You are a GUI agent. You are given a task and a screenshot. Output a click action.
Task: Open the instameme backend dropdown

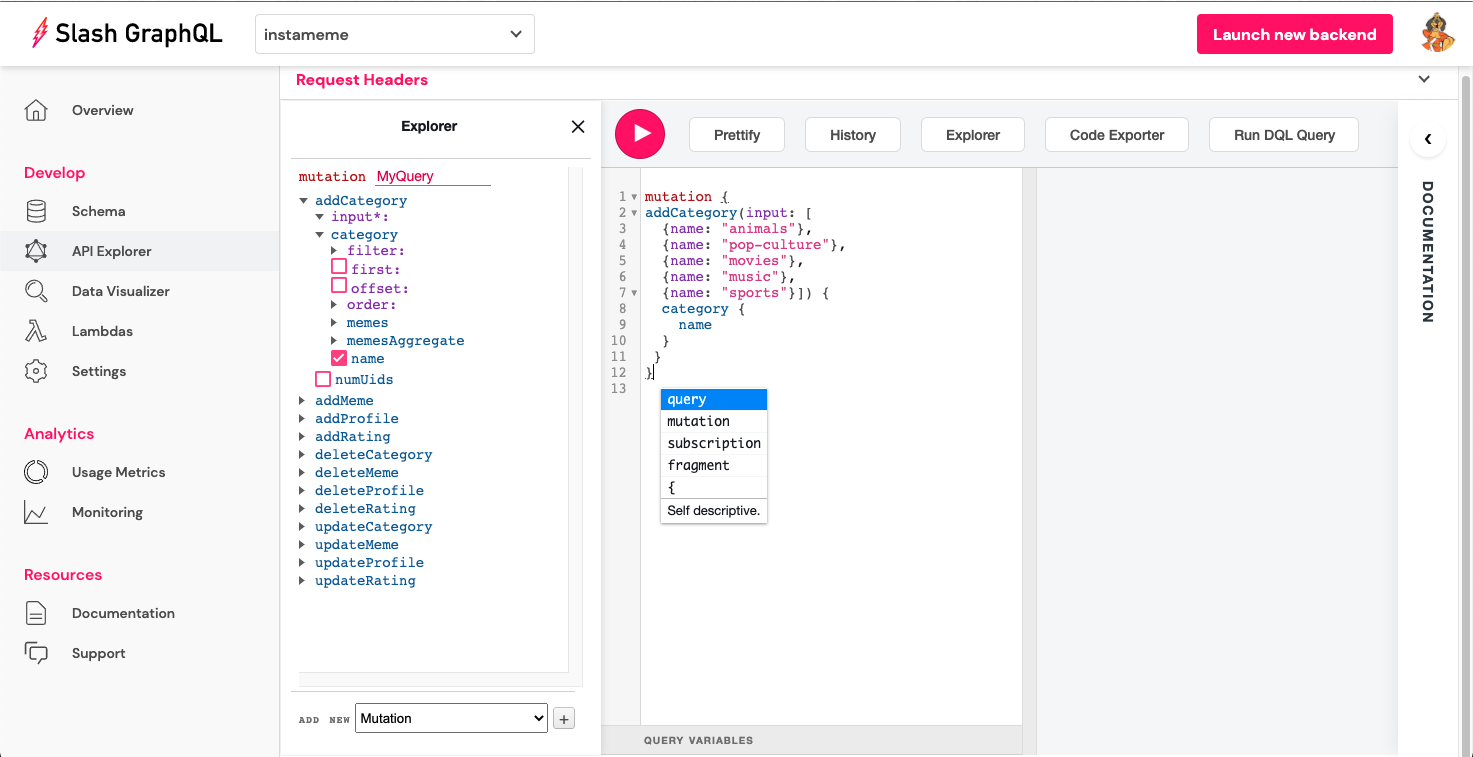[x=394, y=34]
